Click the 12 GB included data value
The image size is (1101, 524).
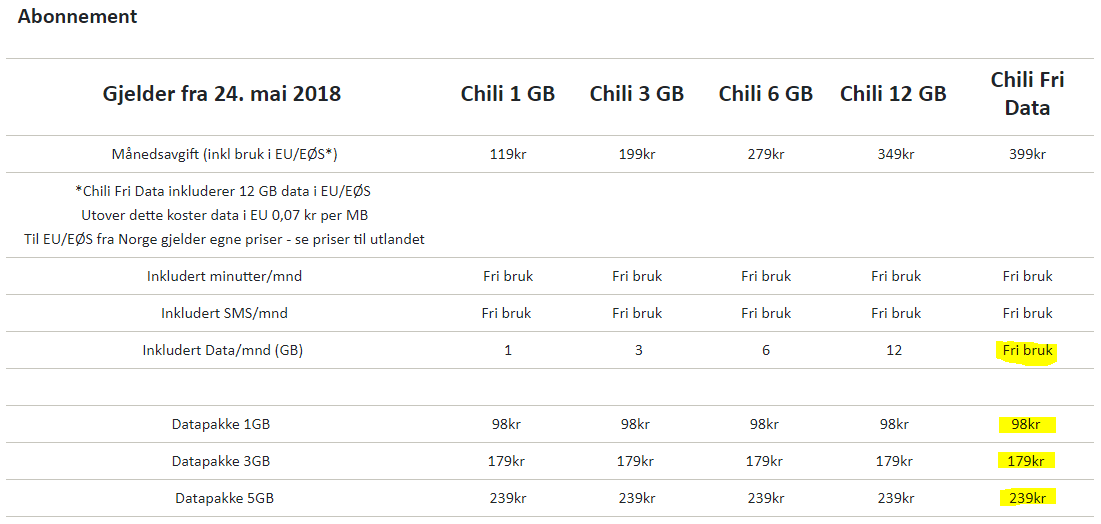[x=893, y=351]
